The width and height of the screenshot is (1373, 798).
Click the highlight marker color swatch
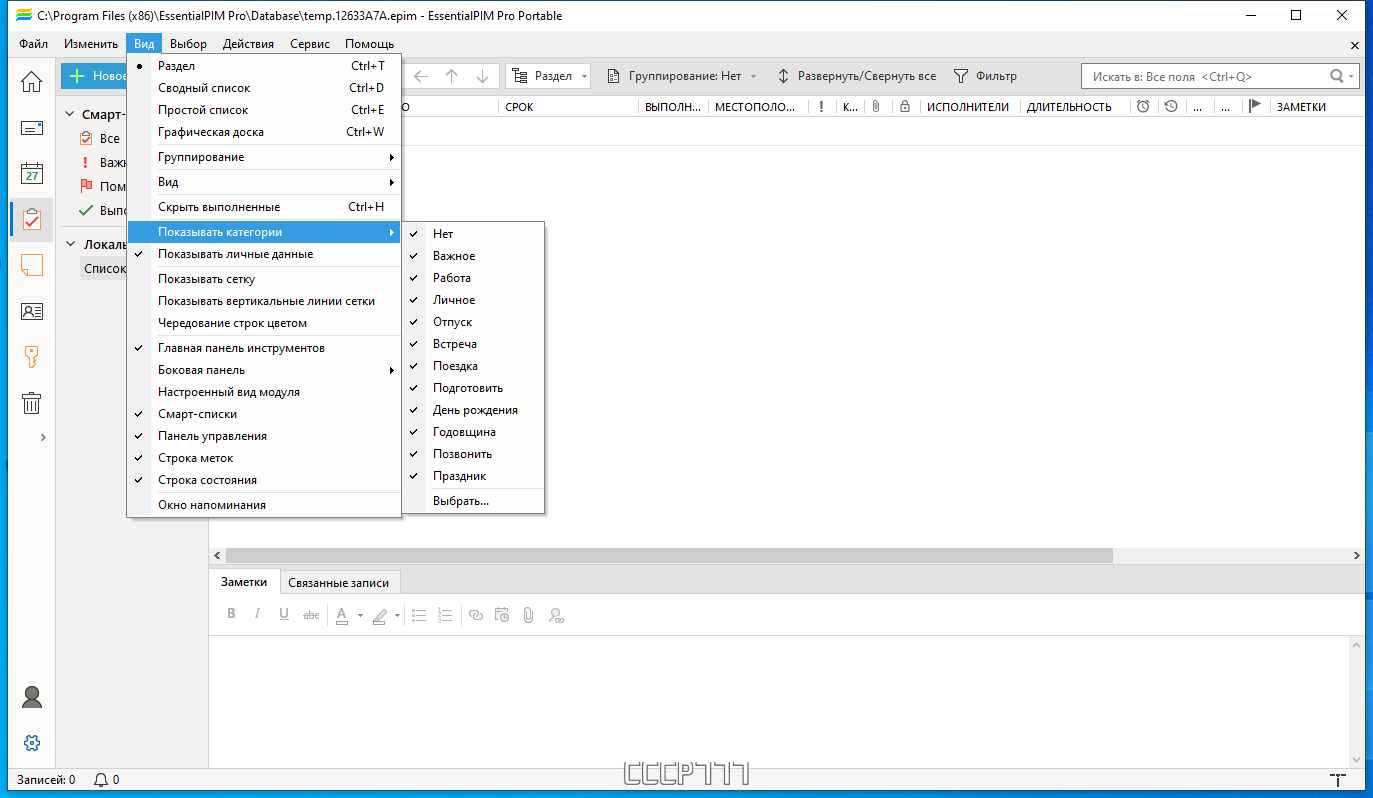tap(379, 615)
